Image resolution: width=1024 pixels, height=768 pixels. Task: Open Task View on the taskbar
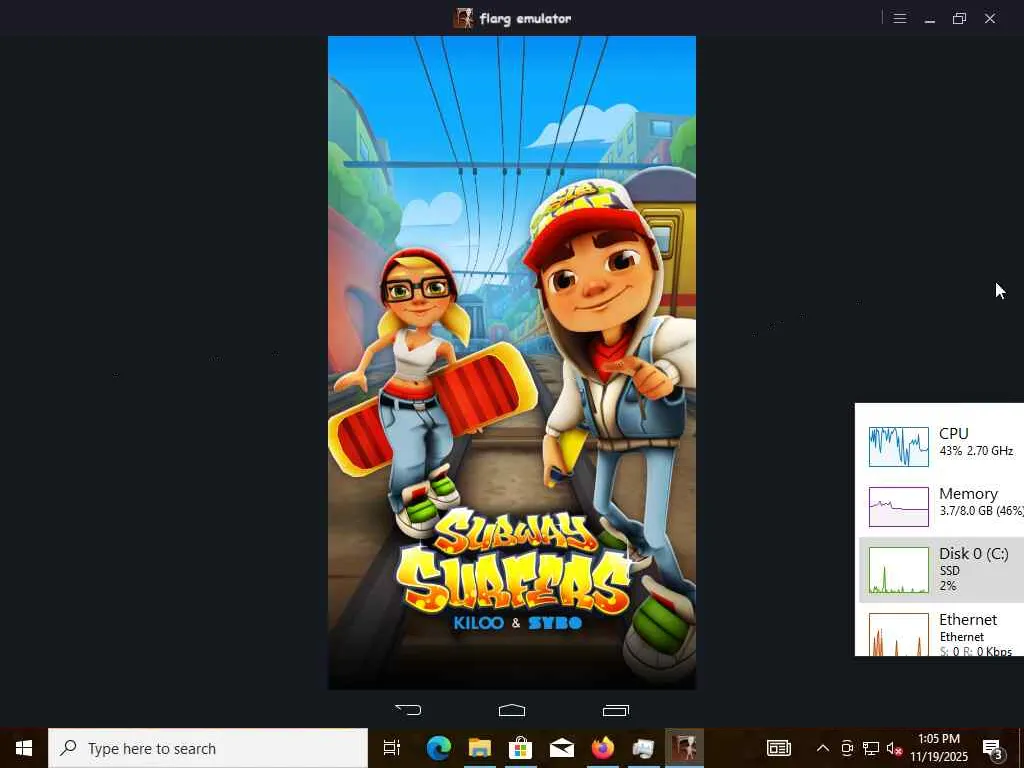coord(391,748)
